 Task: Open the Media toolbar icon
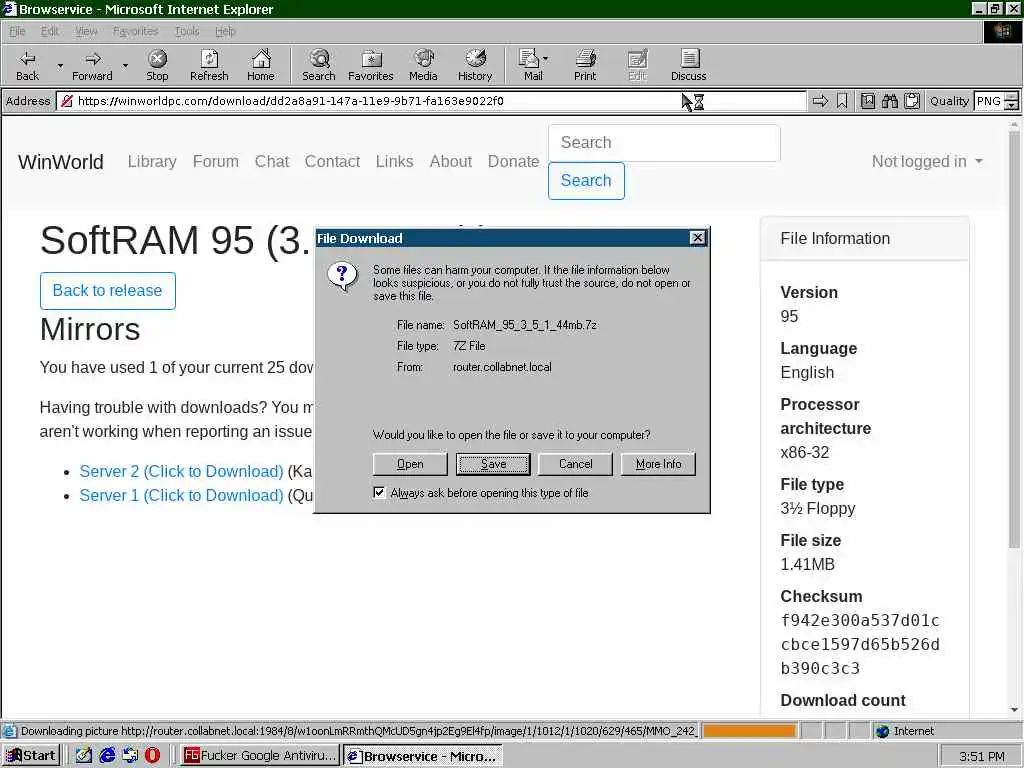tap(423, 58)
